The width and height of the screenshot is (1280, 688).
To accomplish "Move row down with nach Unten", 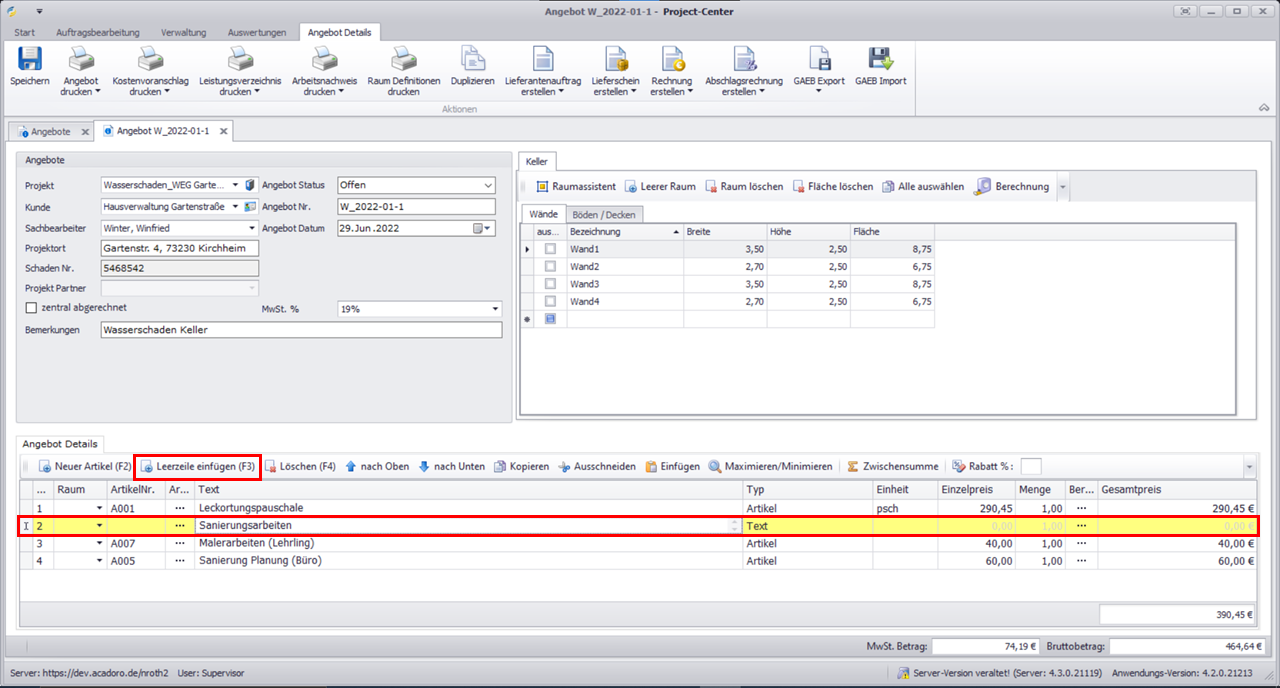I will point(451,466).
